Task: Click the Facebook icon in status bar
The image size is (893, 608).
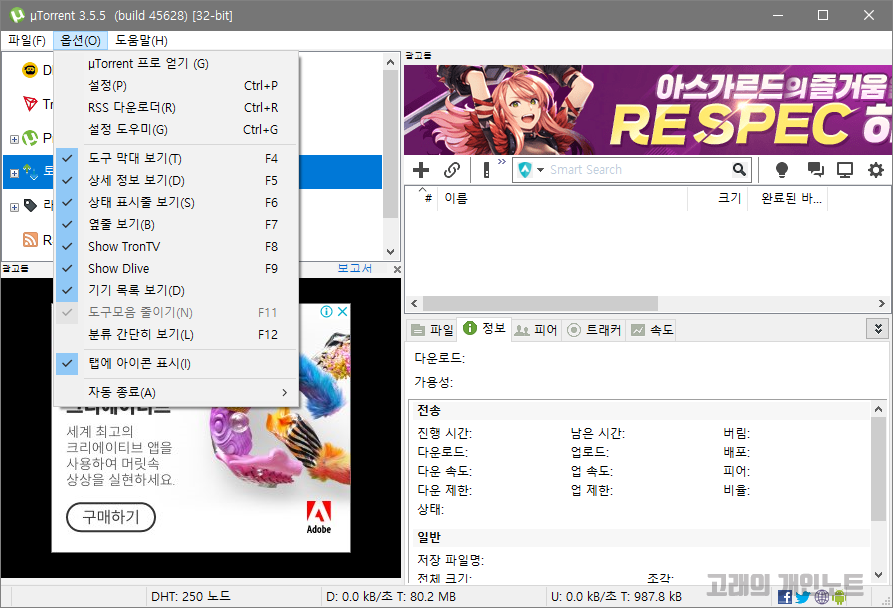Action: [x=785, y=597]
